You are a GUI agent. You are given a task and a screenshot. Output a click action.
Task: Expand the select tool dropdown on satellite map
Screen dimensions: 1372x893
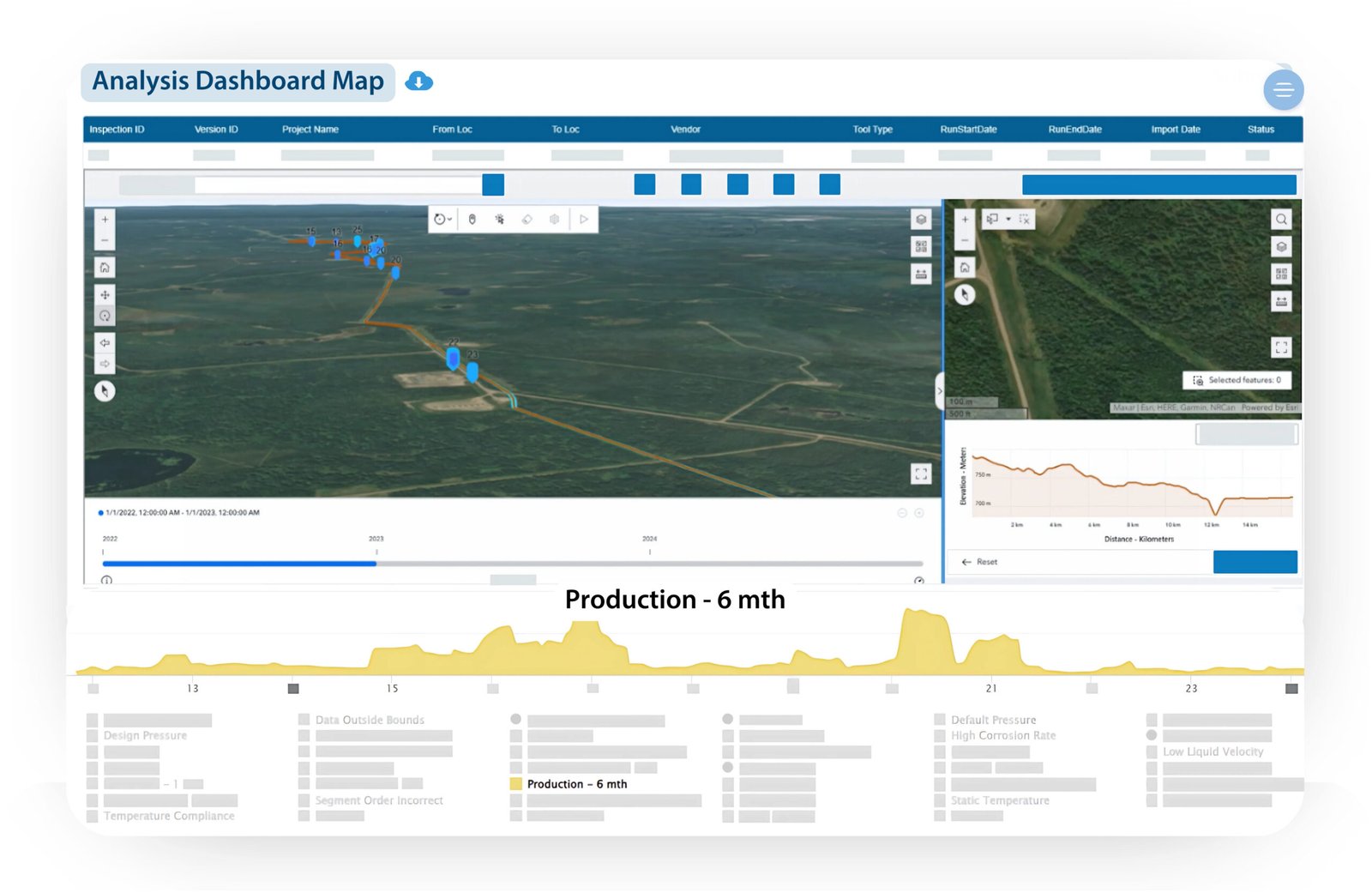(x=1008, y=220)
